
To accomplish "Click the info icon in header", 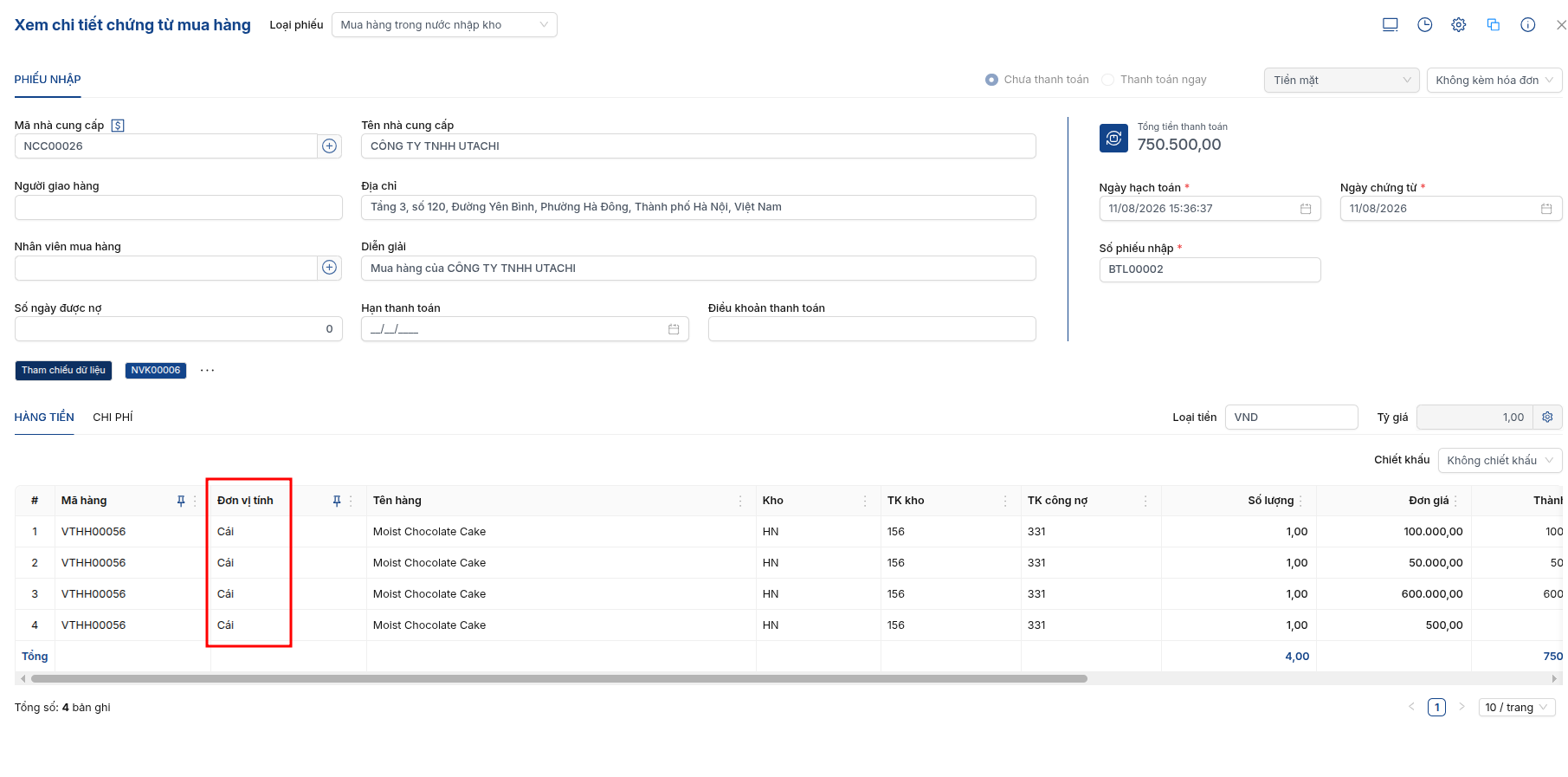I will (1528, 25).
